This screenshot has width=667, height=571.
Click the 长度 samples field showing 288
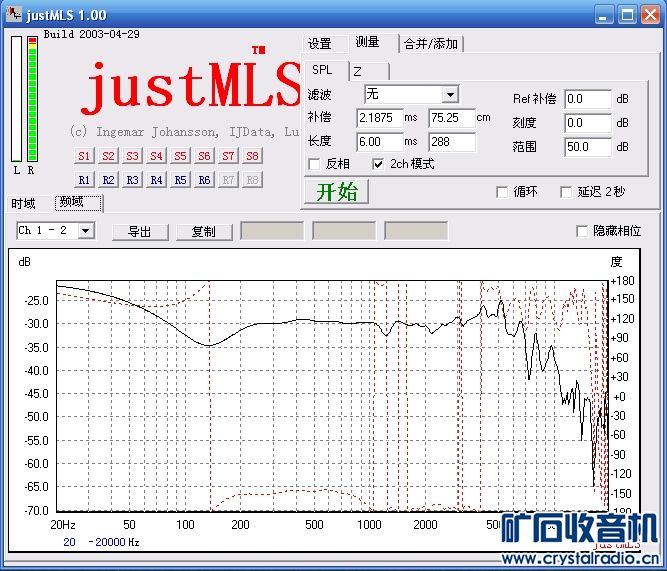[x=452, y=142]
